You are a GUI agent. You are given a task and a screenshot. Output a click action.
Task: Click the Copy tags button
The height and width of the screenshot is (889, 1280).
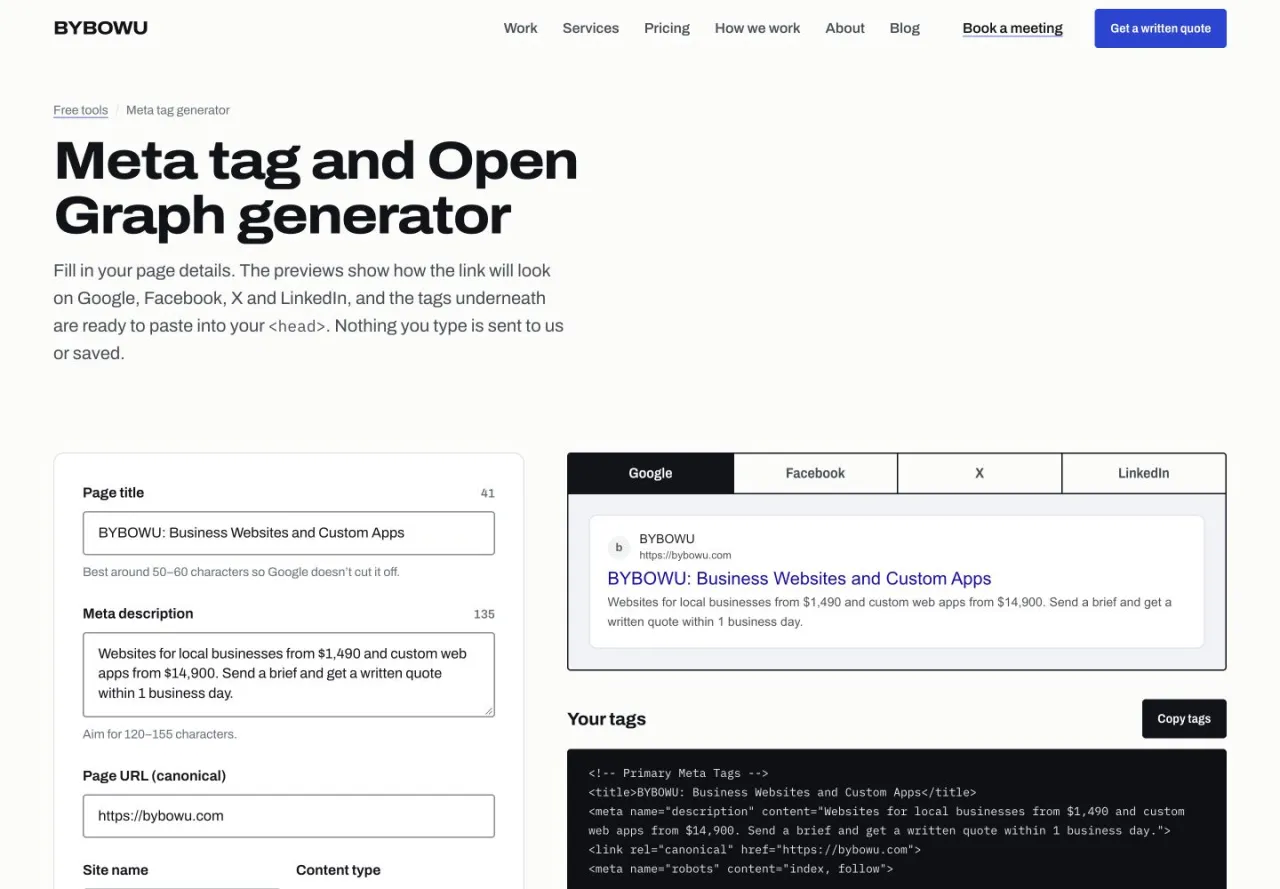click(x=1184, y=718)
